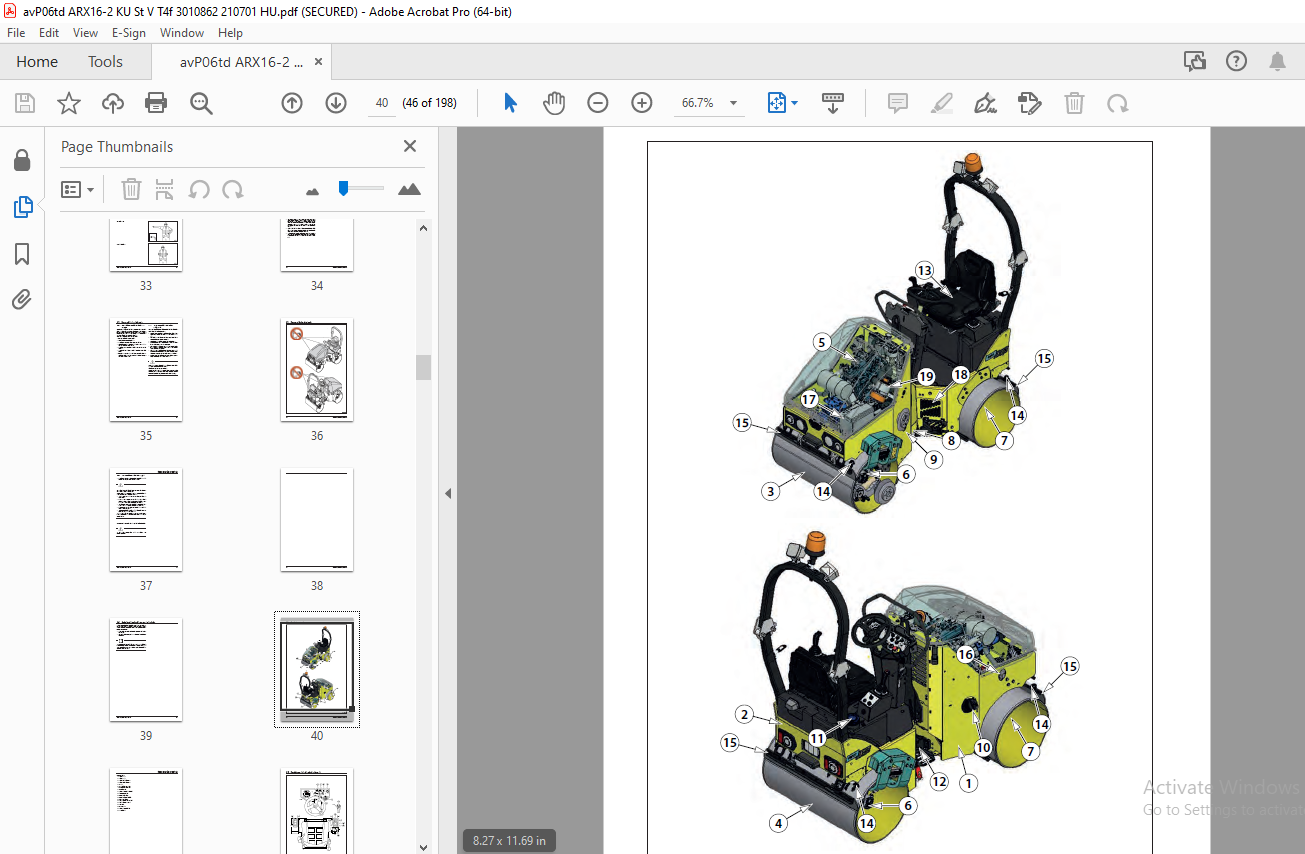The height and width of the screenshot is (854, 1305).
Task: Switch to the Home tab
Action: [x=37, y=62]
